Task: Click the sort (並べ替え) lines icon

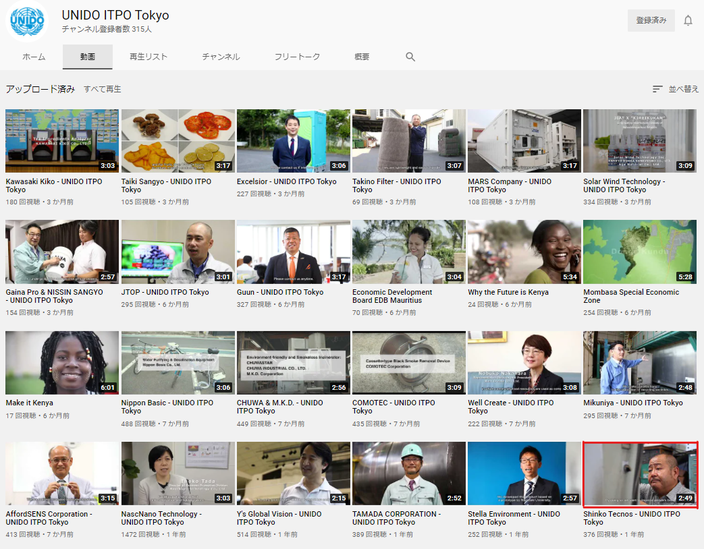Action: tap(657, 89)
